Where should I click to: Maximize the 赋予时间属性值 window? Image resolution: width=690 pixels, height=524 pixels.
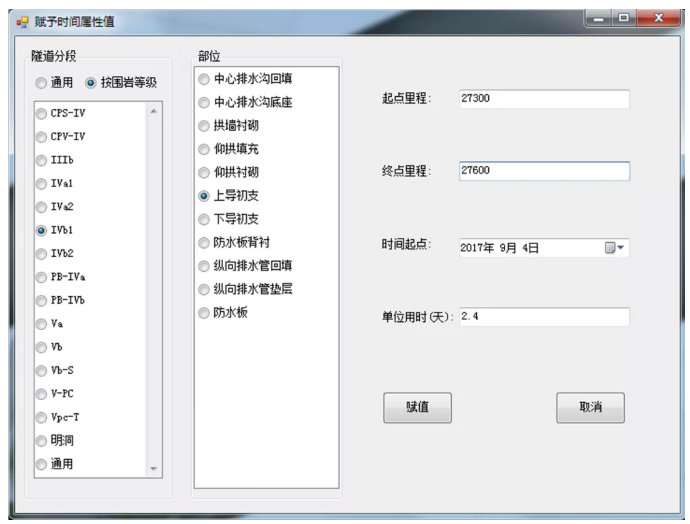tap(624, 18)
